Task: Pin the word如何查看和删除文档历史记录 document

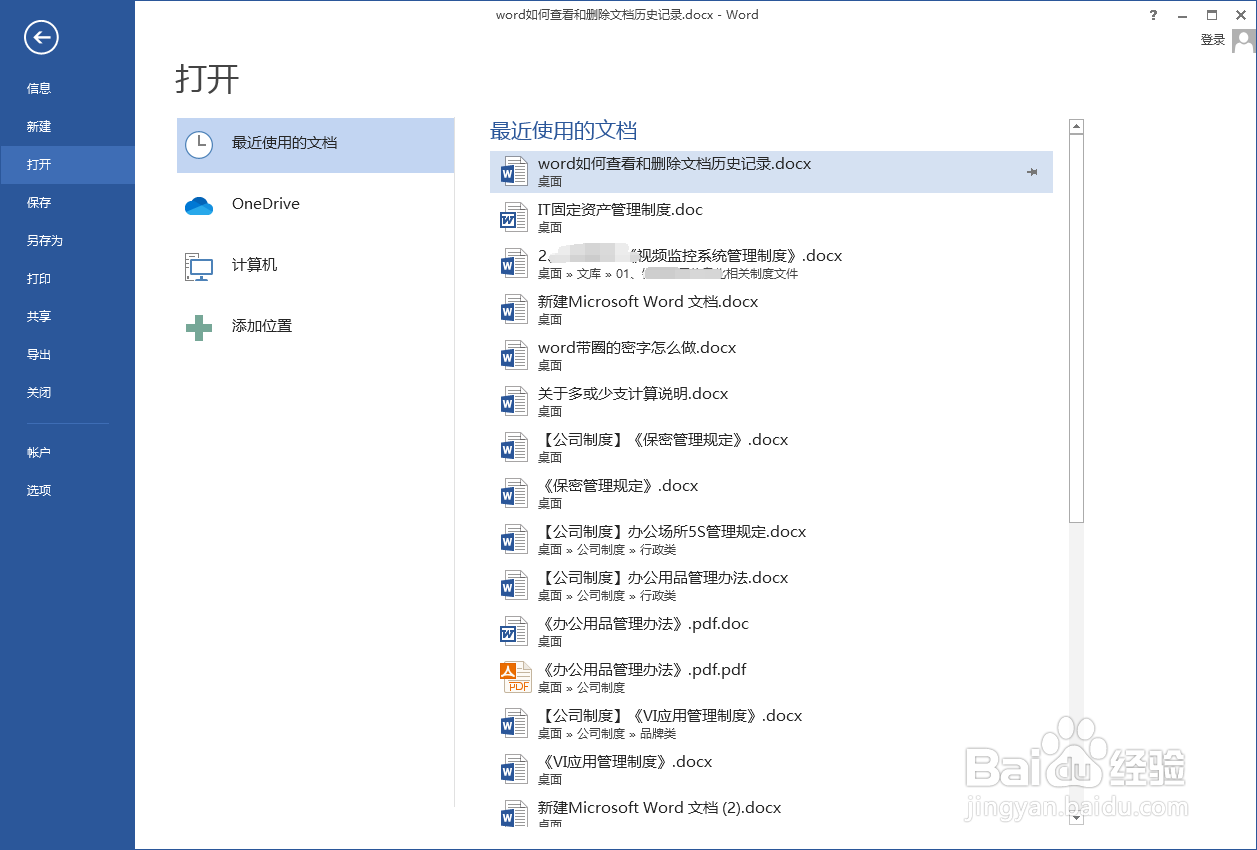Action: [x=1031, y=171]
